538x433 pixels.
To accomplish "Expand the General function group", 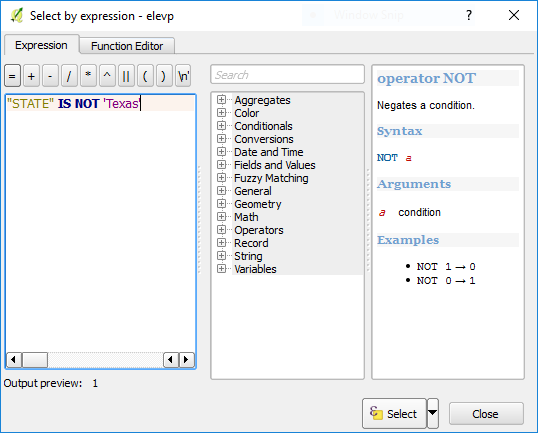I will click(x=221, y=191).
